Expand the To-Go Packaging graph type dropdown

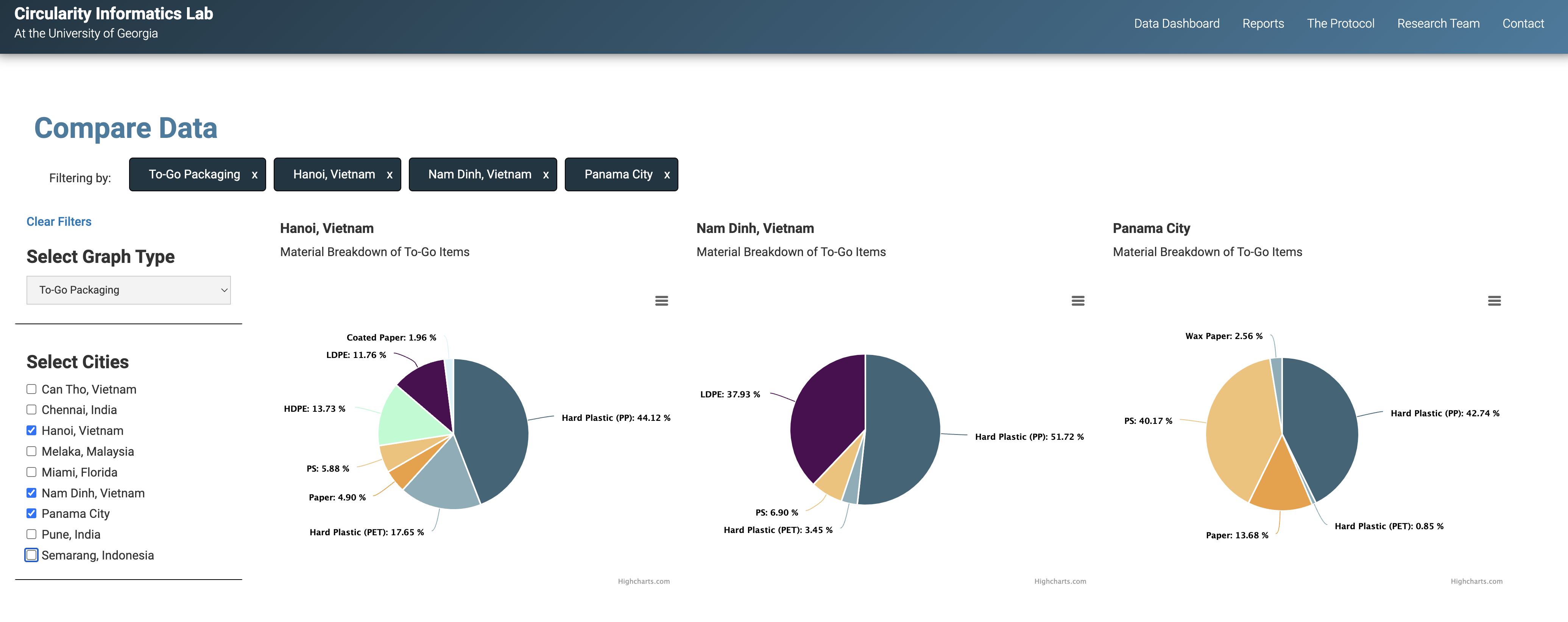[128, 290]
